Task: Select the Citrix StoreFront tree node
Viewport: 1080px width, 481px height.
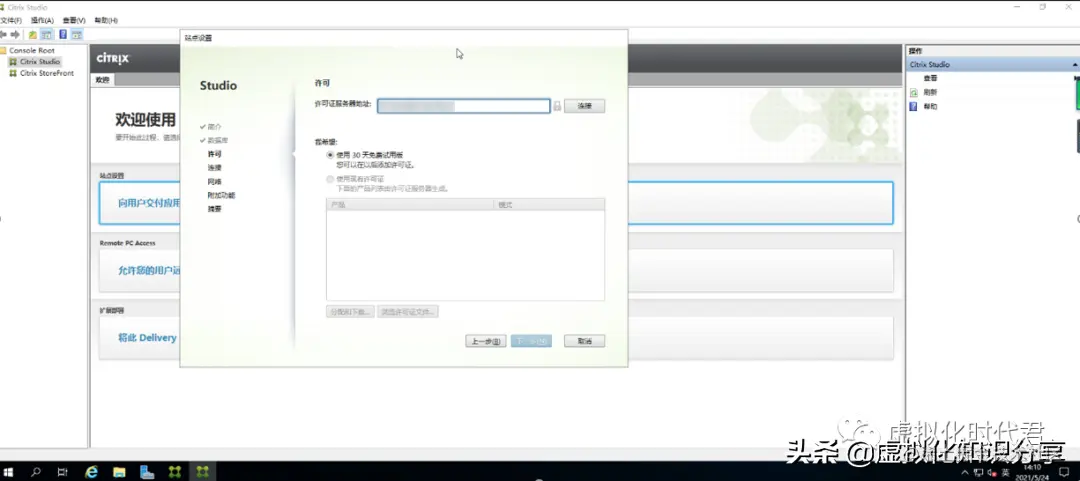Action: 47,72
